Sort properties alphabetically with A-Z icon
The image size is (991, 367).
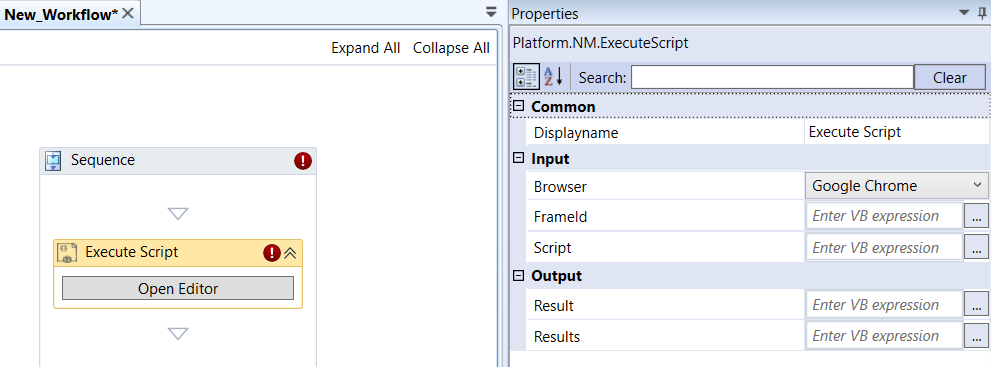[x=554, y=77]
